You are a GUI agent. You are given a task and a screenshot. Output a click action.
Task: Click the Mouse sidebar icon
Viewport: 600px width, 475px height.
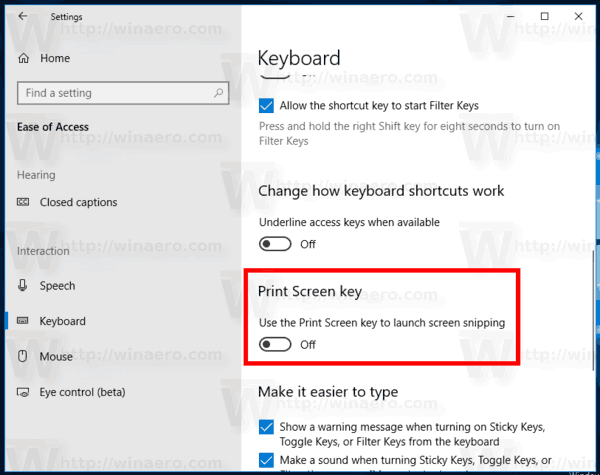[x=23, y=356]
